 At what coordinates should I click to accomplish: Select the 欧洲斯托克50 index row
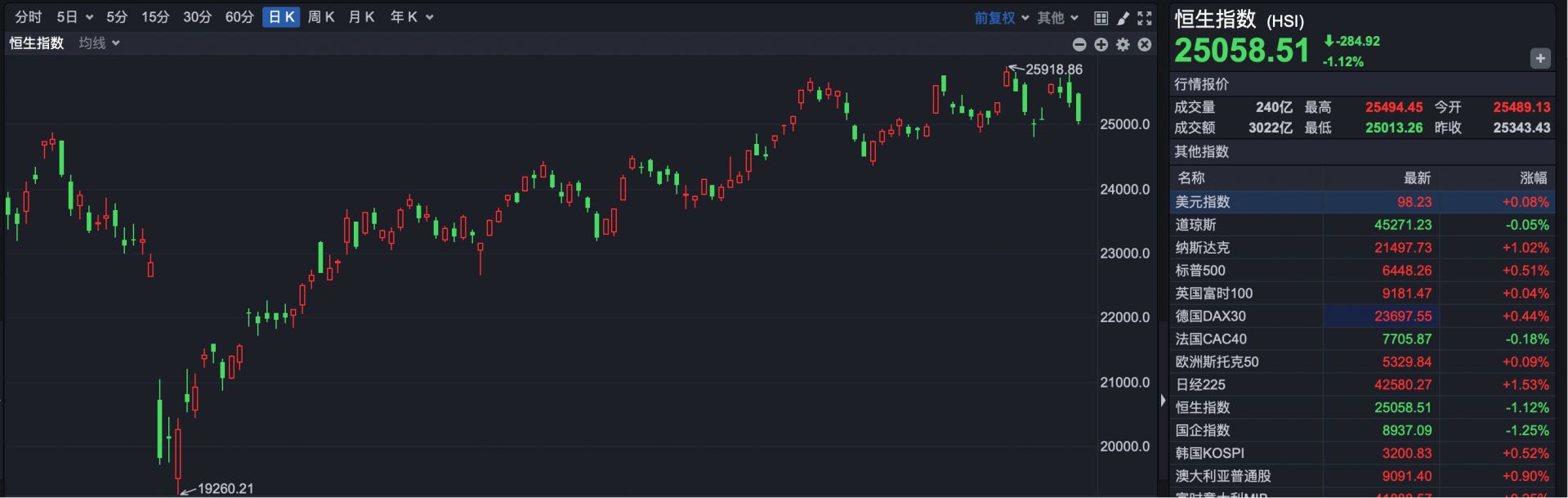tap(1362, 362)
